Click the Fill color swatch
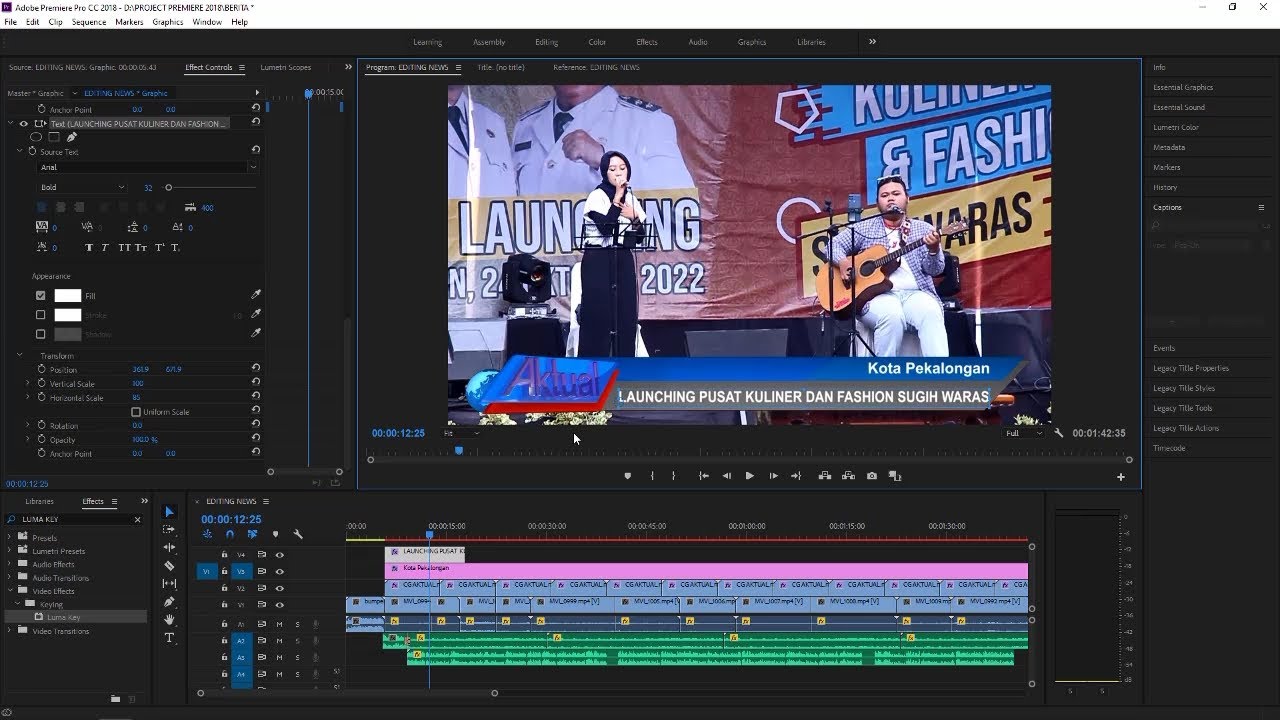The width and height of the screenshot is (1280, 720). [67, 296]
